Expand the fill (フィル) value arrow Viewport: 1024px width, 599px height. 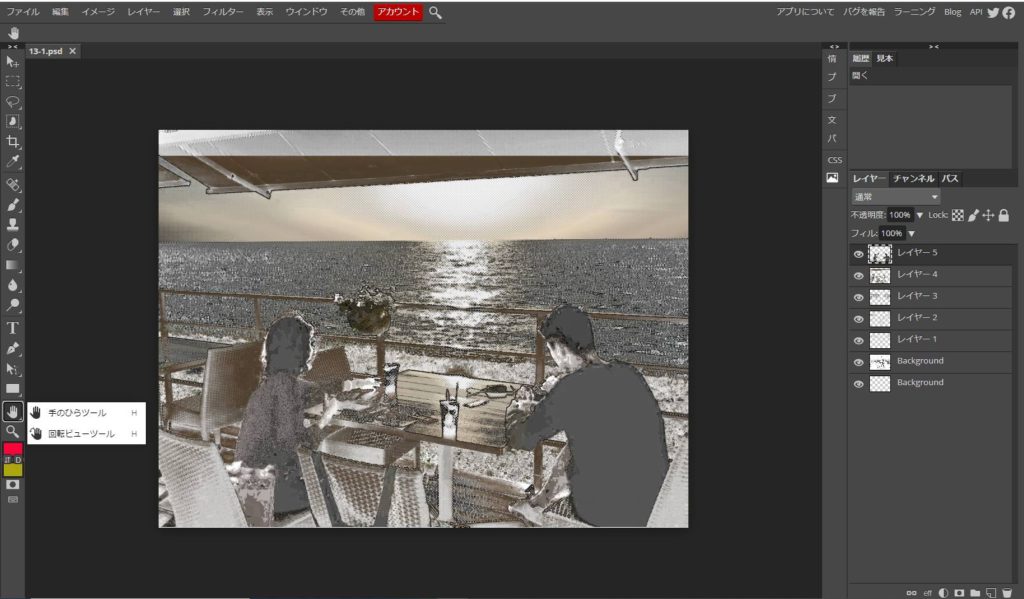(x=911, y=233)
